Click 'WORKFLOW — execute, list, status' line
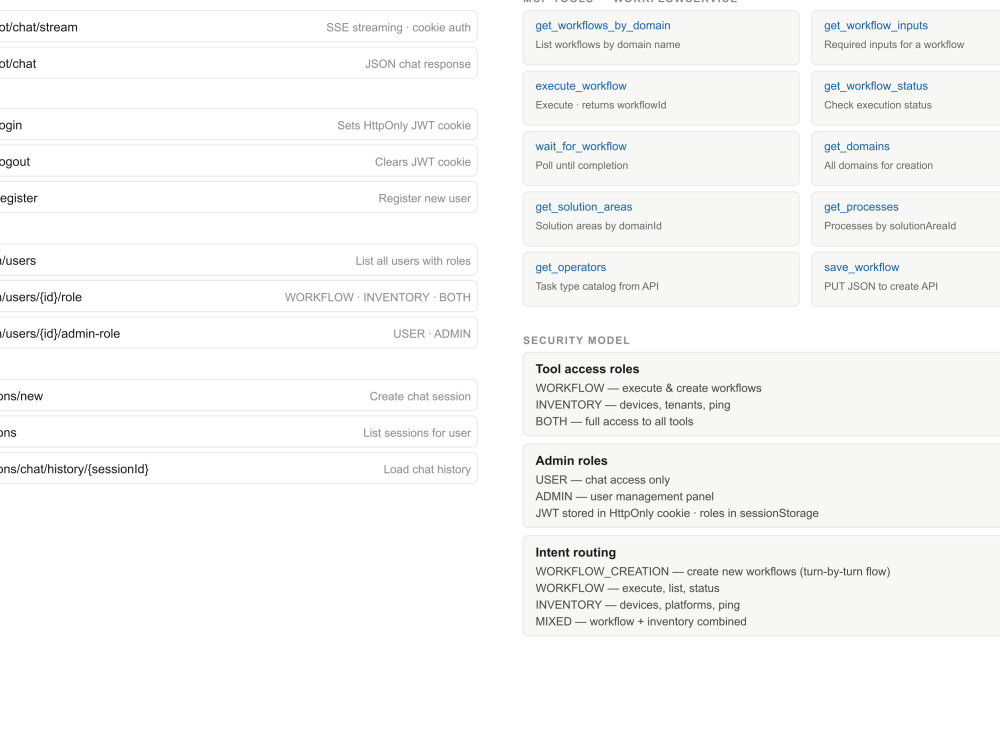The width and height of the screenshot is (1000, 750). pos(627,589)
